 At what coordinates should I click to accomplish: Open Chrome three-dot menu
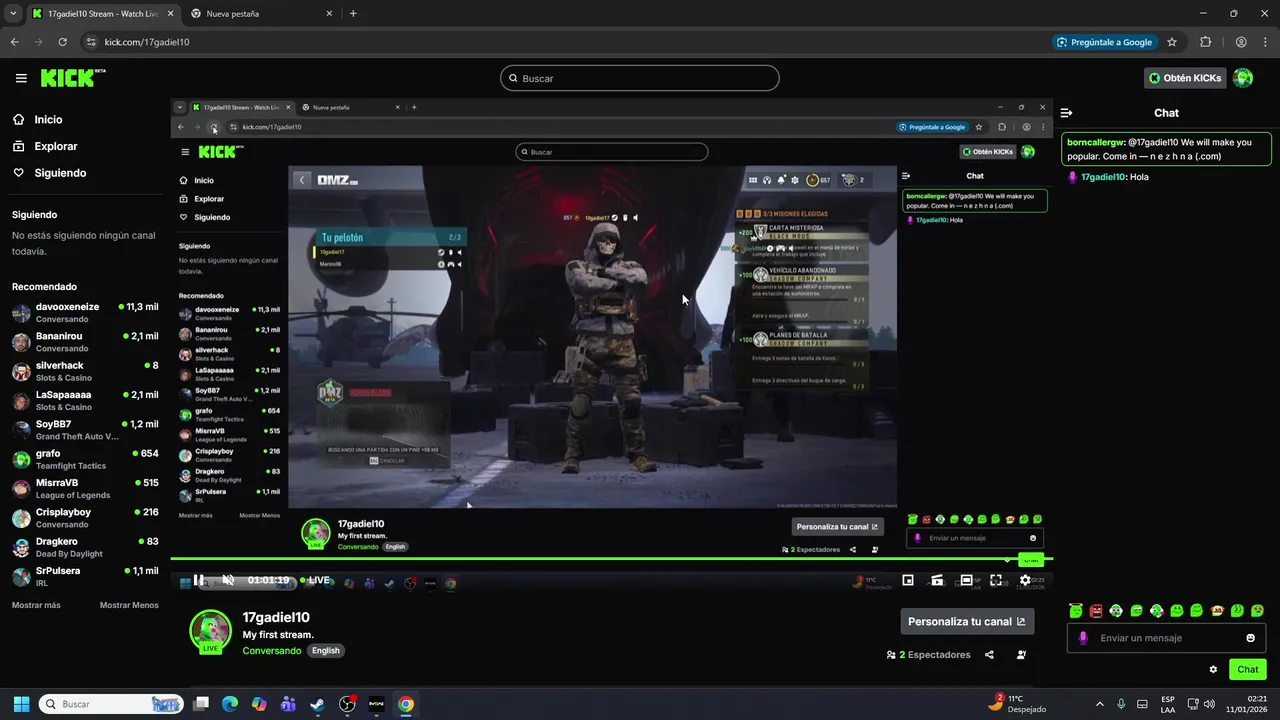pyautogui.click(x=1266, y=42)
